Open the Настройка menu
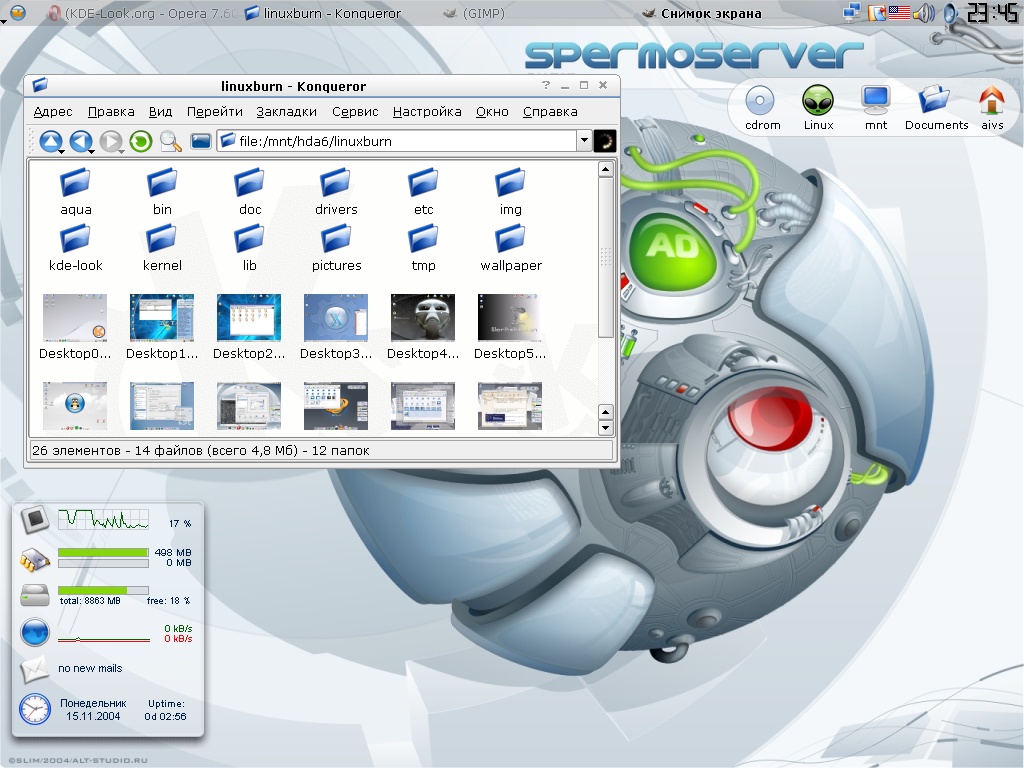 click(427, 112)
